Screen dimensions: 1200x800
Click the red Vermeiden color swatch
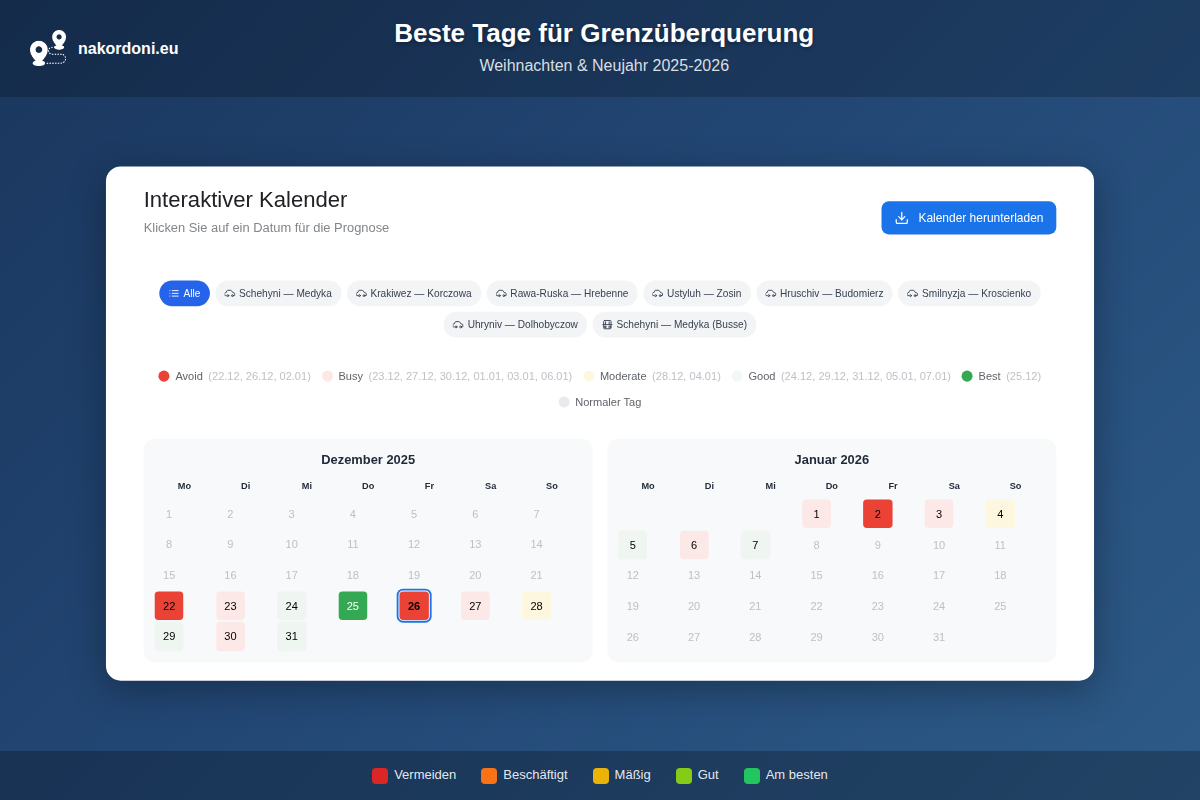coord(380,776)
